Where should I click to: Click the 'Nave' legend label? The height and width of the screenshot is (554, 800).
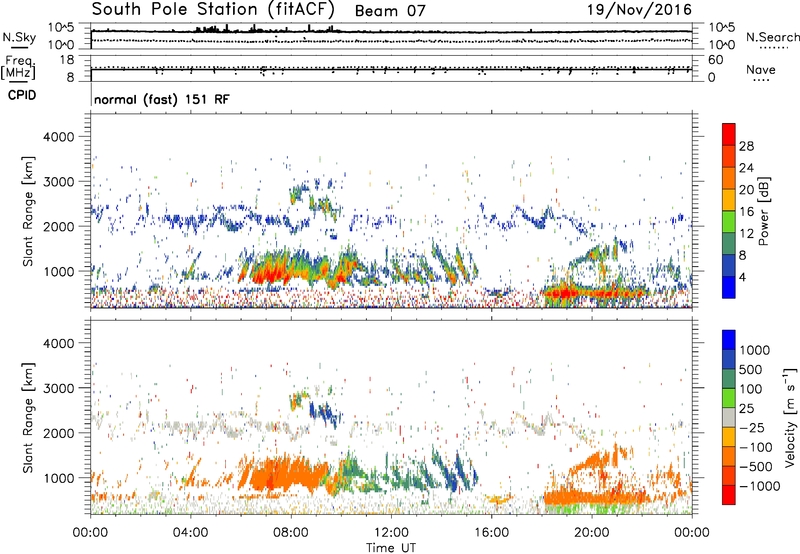(761, 69)
